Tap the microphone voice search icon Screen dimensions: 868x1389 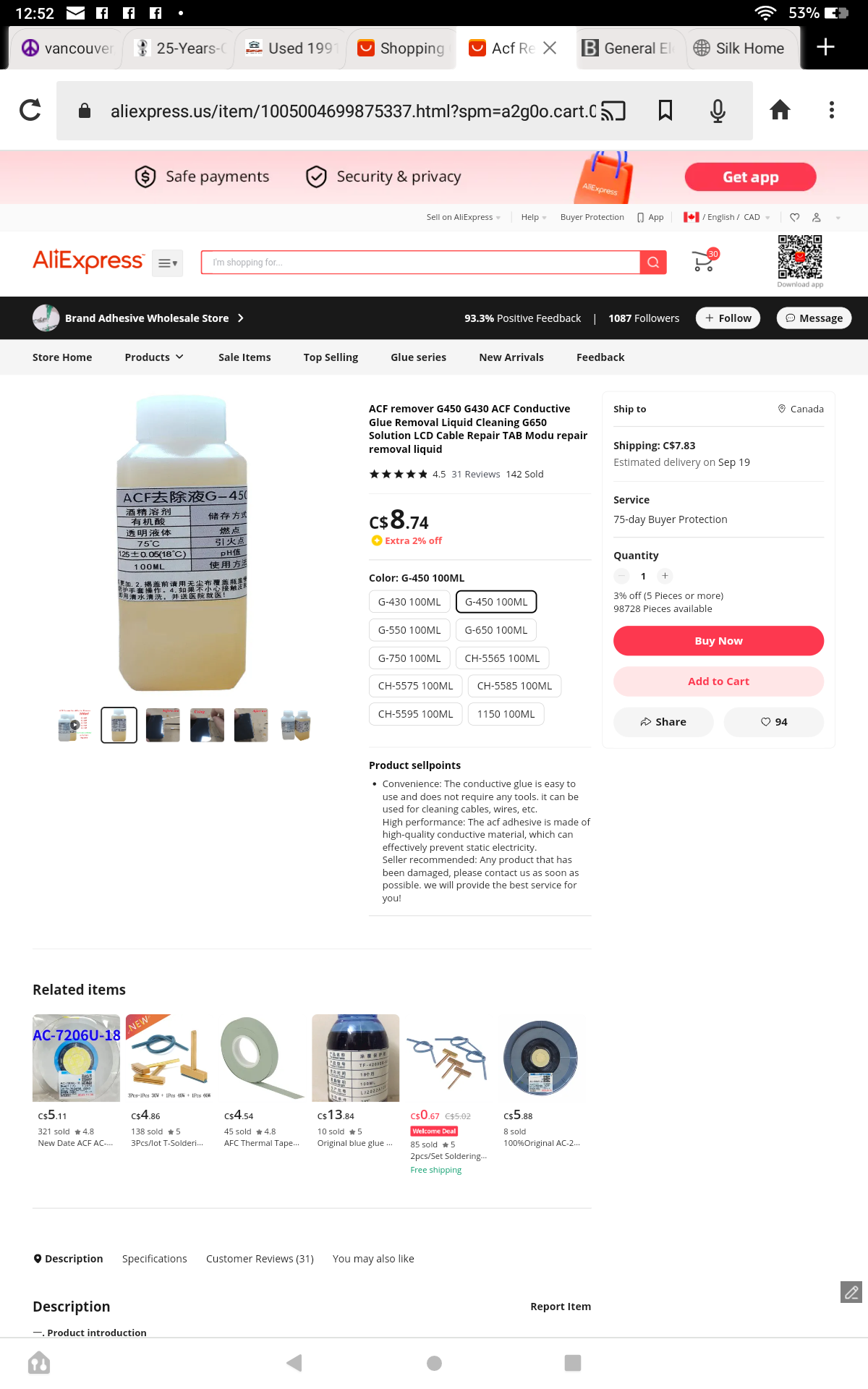pos(718,111)
